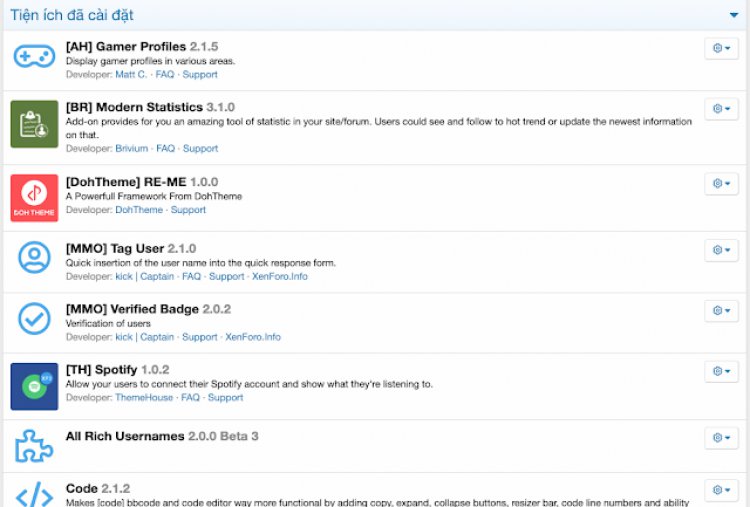The height and width of the screenshot is (507, 750).
Task: Open developer link ThemeHouse
Action: [x=144, y=398]
